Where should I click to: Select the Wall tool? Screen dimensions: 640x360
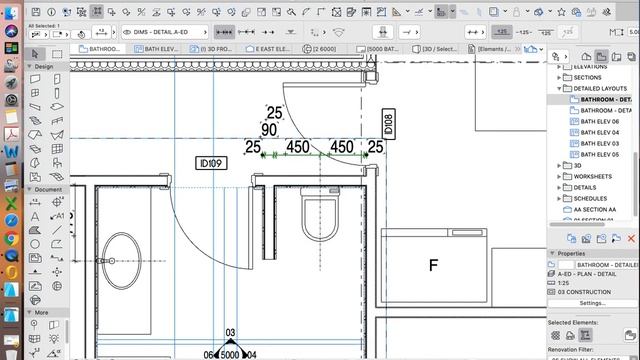pos(35,79)
